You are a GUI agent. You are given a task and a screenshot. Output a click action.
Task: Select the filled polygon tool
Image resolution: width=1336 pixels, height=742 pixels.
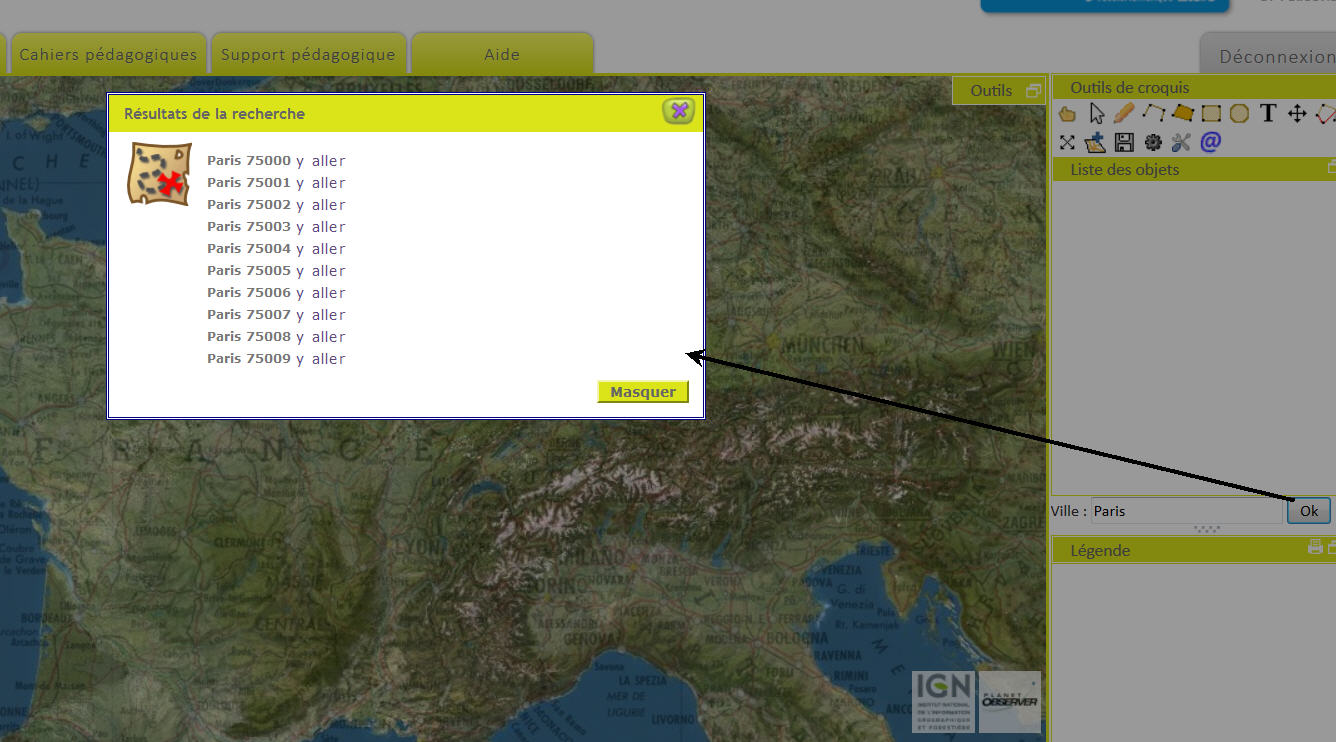(1183, 113)
